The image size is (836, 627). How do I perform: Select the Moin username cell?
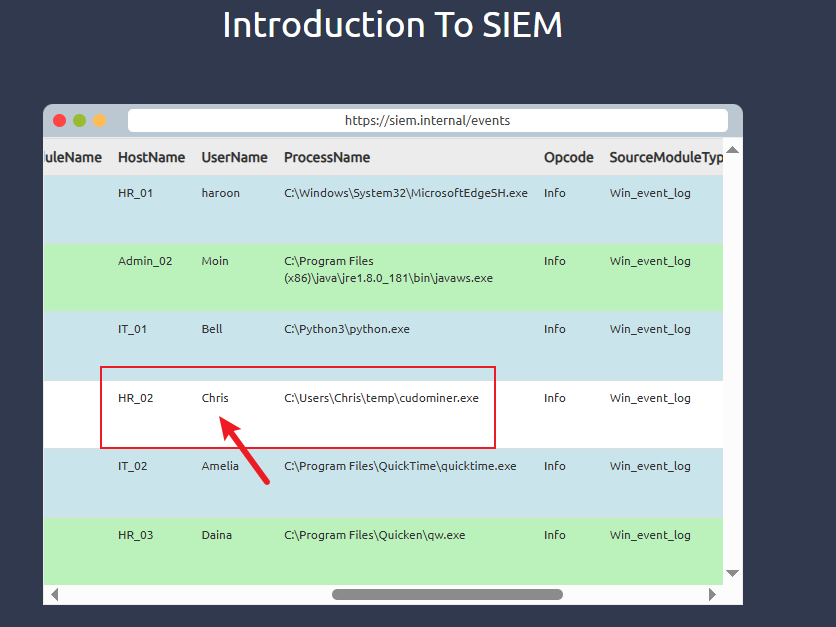(215, 261)
